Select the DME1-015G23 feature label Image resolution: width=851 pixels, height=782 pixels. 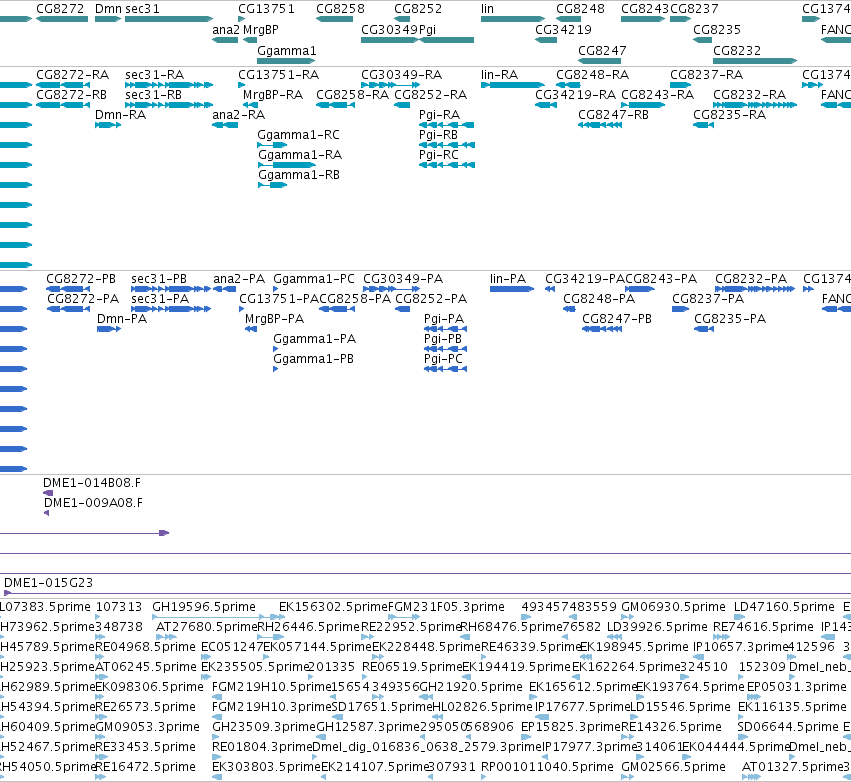48,582
